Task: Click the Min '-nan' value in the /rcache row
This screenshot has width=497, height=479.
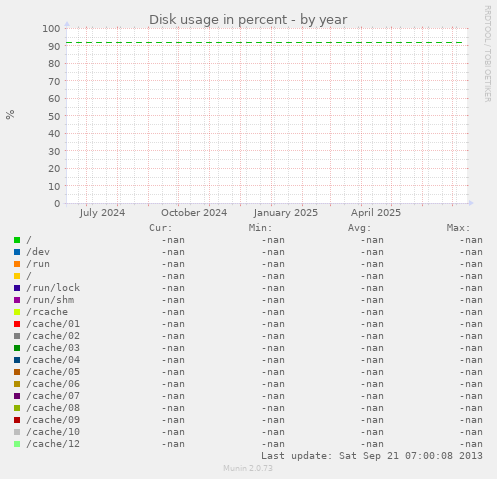Action: pyautogui.click(x=273, y=312)
